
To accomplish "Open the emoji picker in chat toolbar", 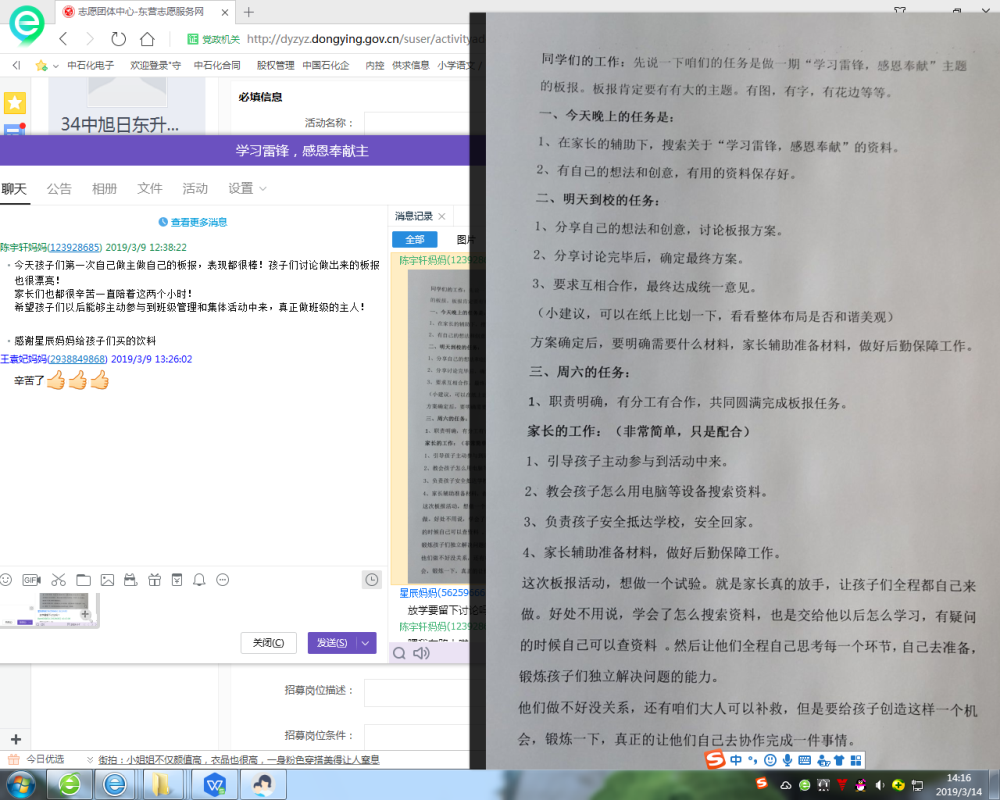I will 6,580.
